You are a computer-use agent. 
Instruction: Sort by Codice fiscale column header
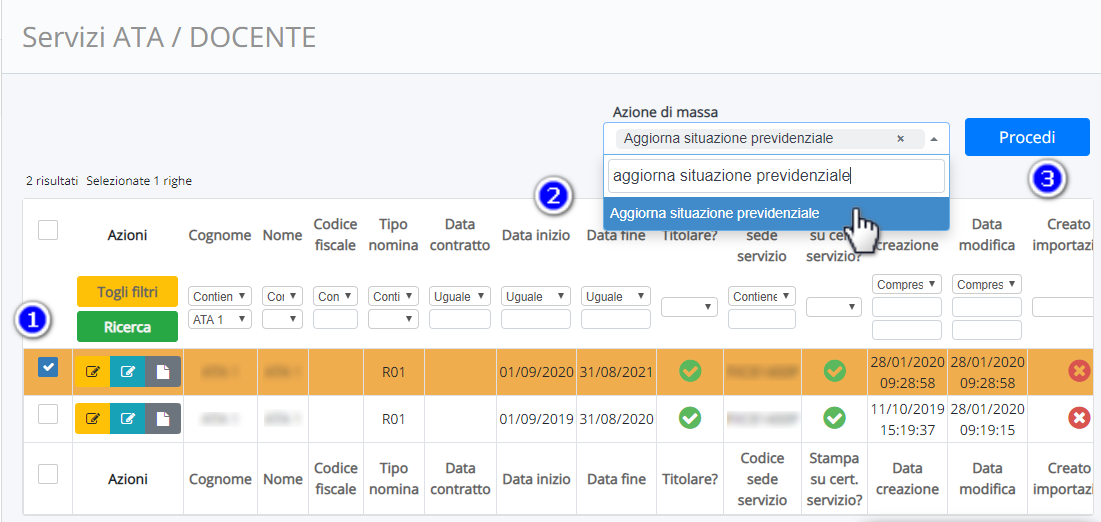336,235
